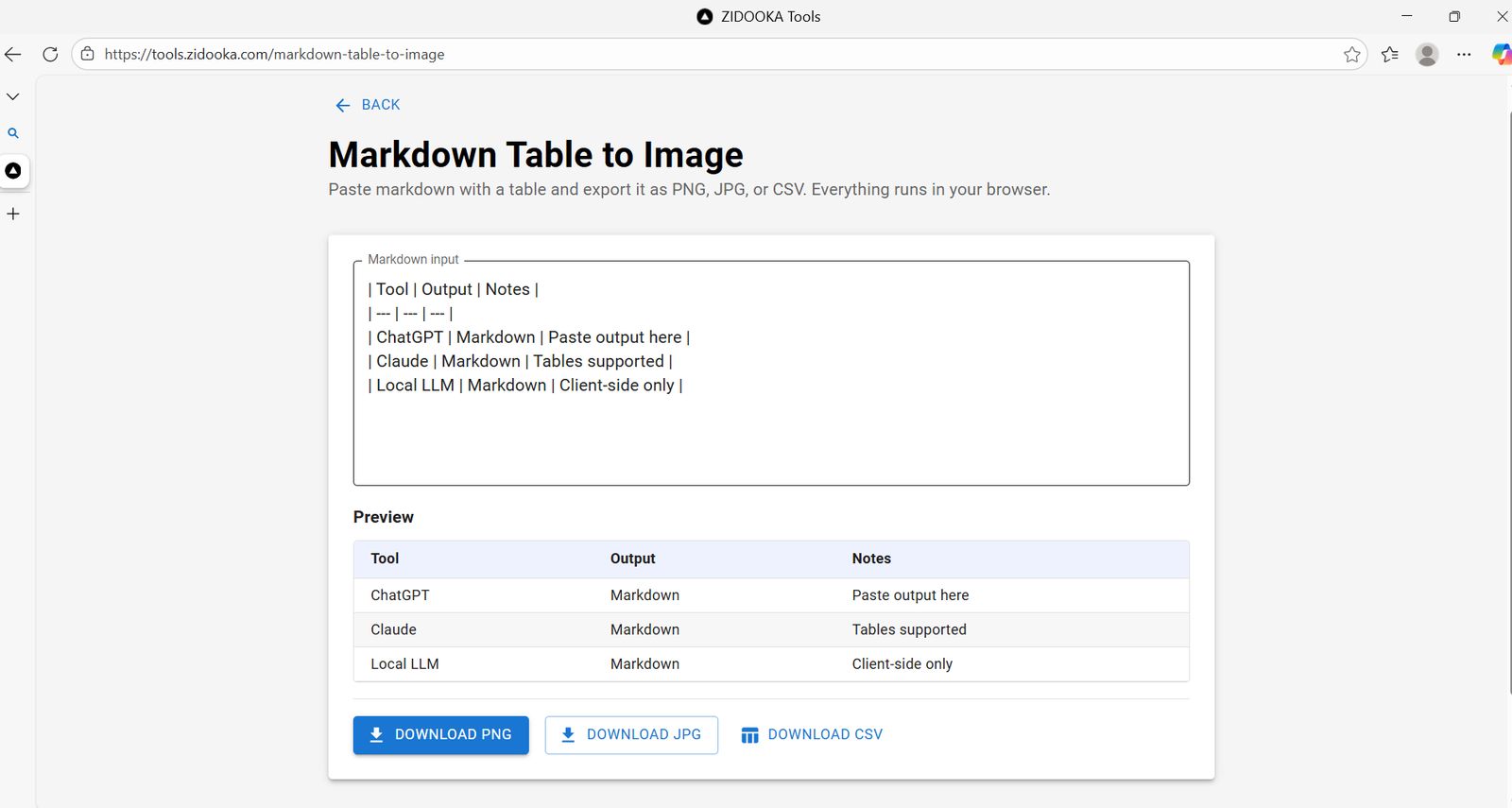Select the ZIDOOKA Tools tab in sidebar
Viewport: 1512px width, 808px height.
click(x=13, y=171)
